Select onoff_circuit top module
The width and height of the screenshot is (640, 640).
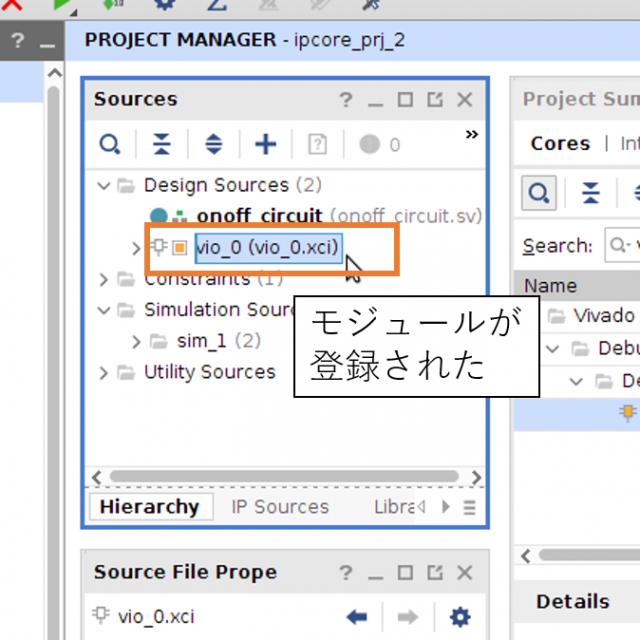(x=259, y=216)
